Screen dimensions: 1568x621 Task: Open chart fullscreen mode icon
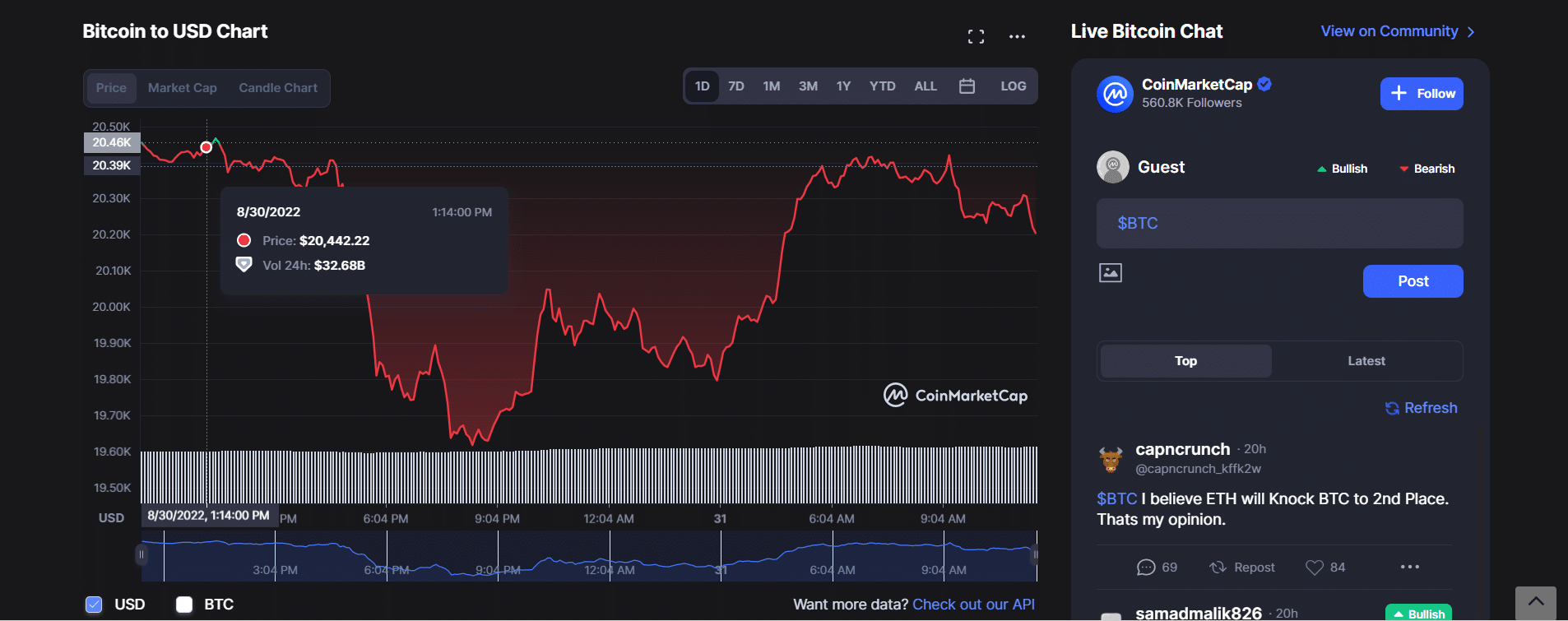[976, 36]
